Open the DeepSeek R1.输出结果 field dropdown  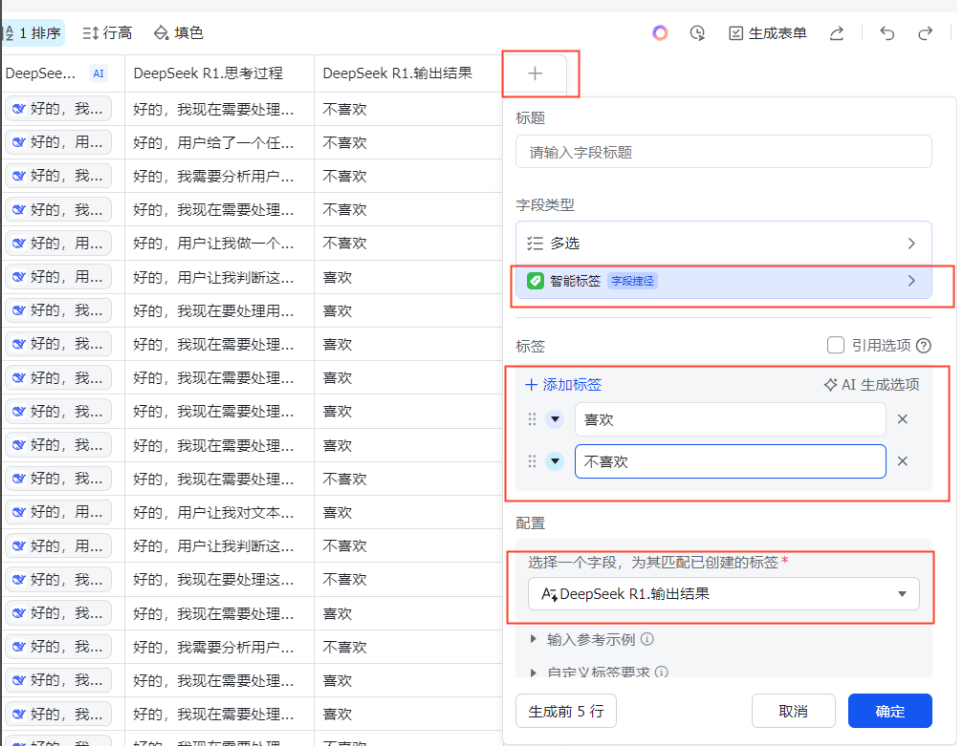(723, 593)
